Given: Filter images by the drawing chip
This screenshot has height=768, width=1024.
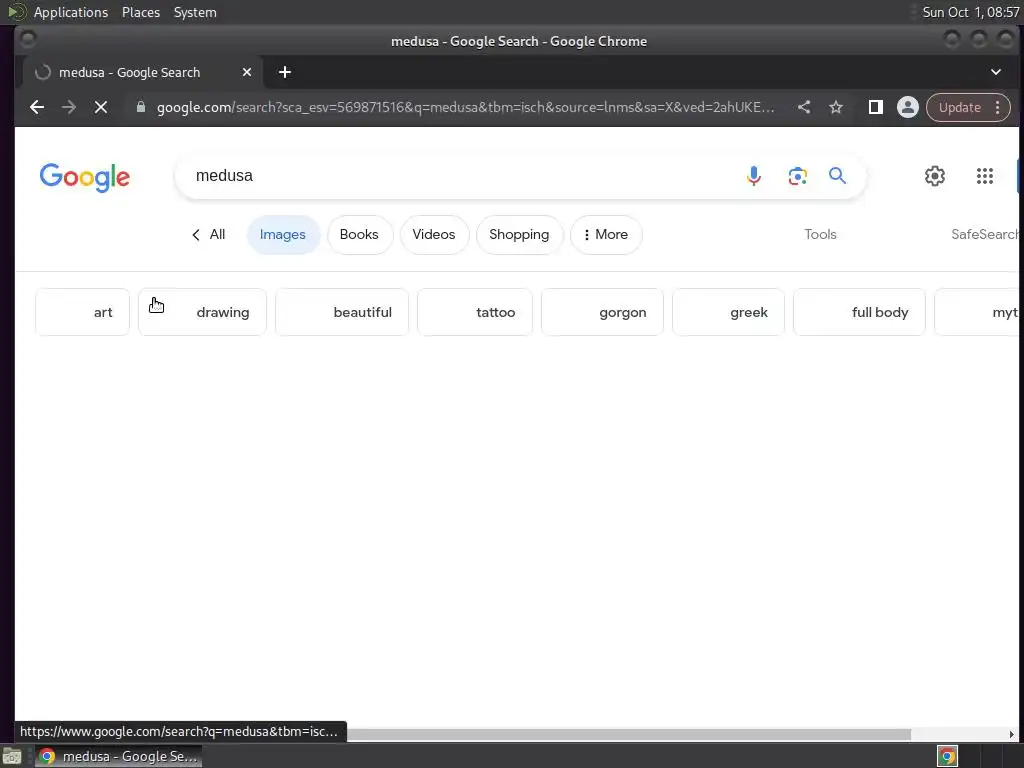Looking at the screenshot, I should [x=202, y=312].
